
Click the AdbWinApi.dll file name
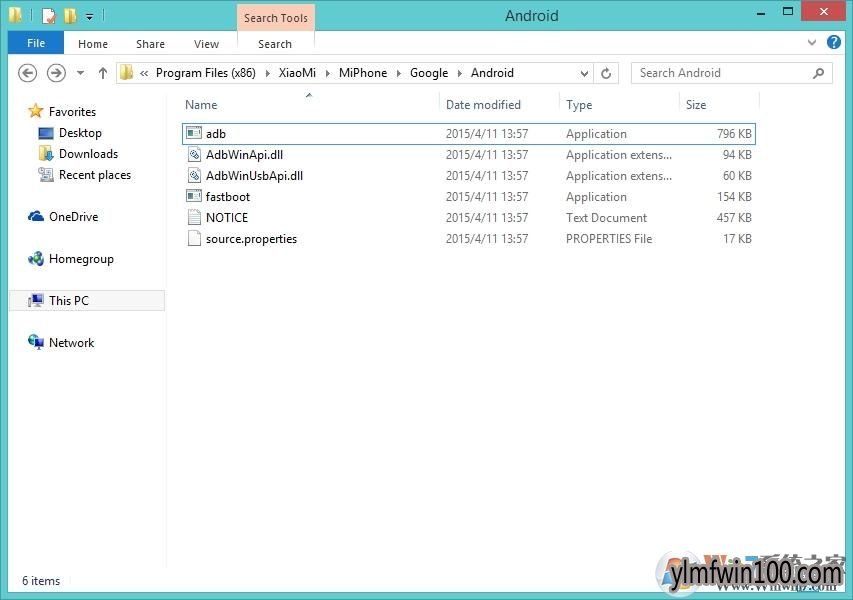coord(244,154)
